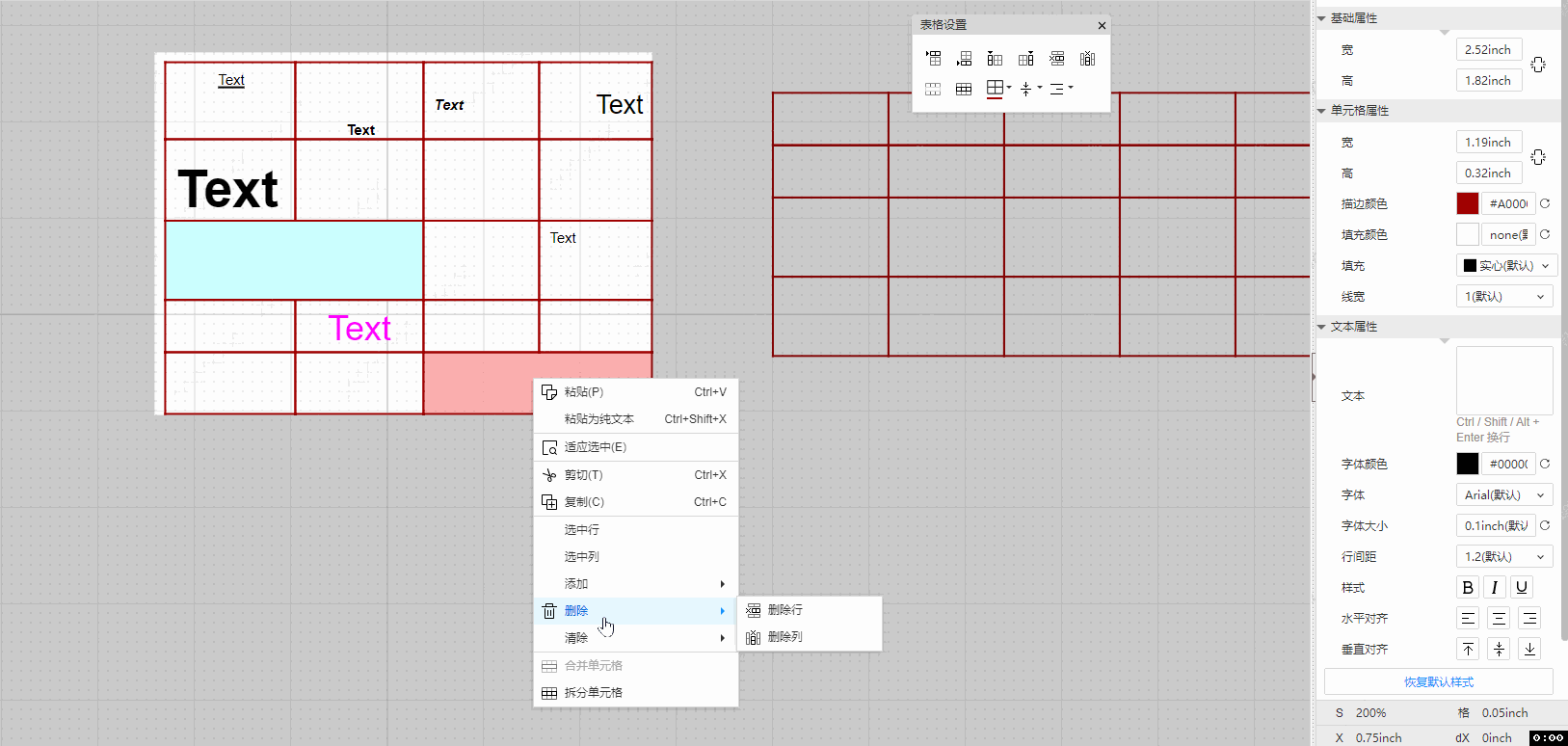Choose 粘贴(P) from context menu
This screenshot has width=1568, height=746.
[636, 392]
